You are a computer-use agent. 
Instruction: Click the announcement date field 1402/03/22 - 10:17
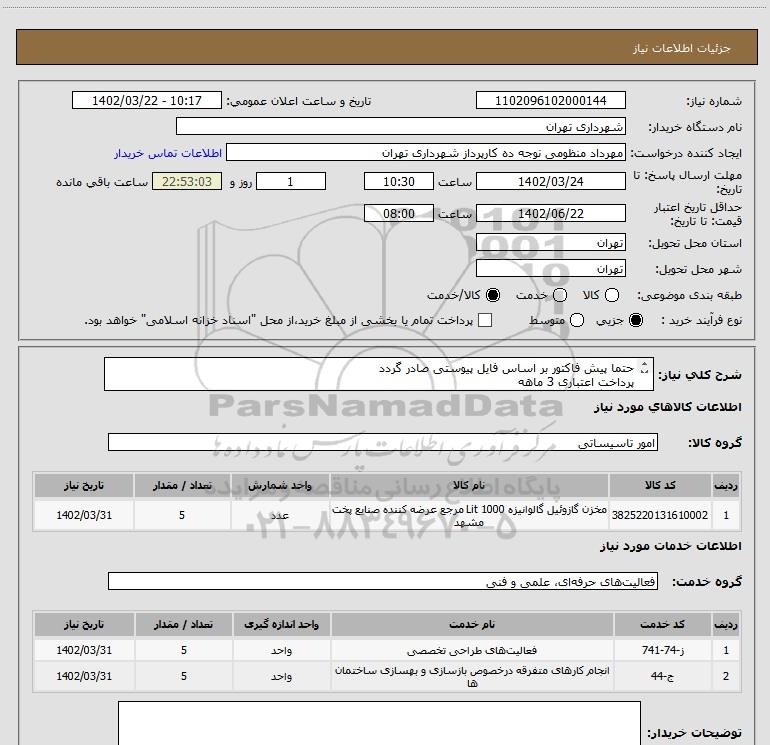pyautogui.click(x=147, y=100)
